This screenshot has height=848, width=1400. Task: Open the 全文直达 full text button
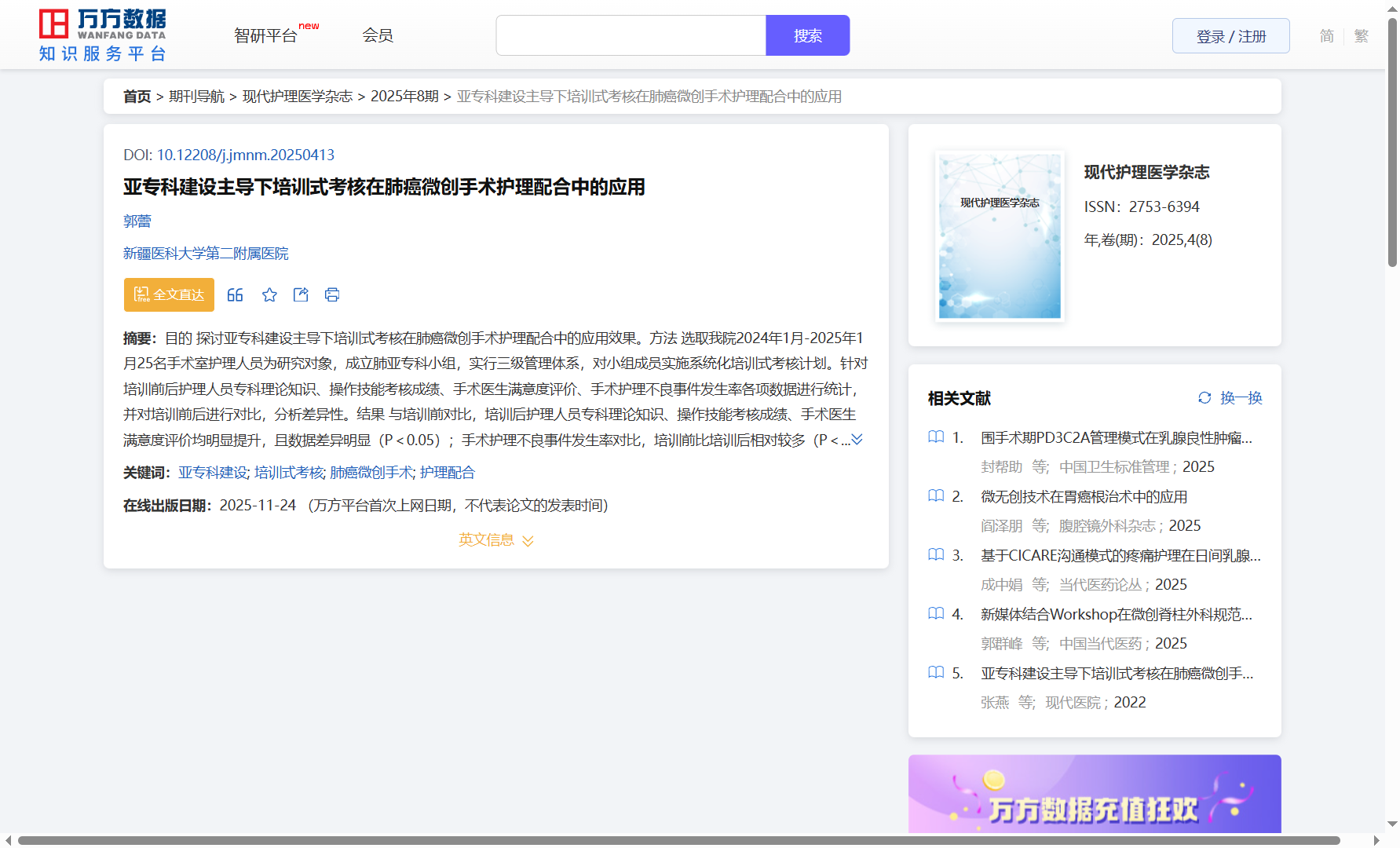pyautogui.click(x=169, y=294)
